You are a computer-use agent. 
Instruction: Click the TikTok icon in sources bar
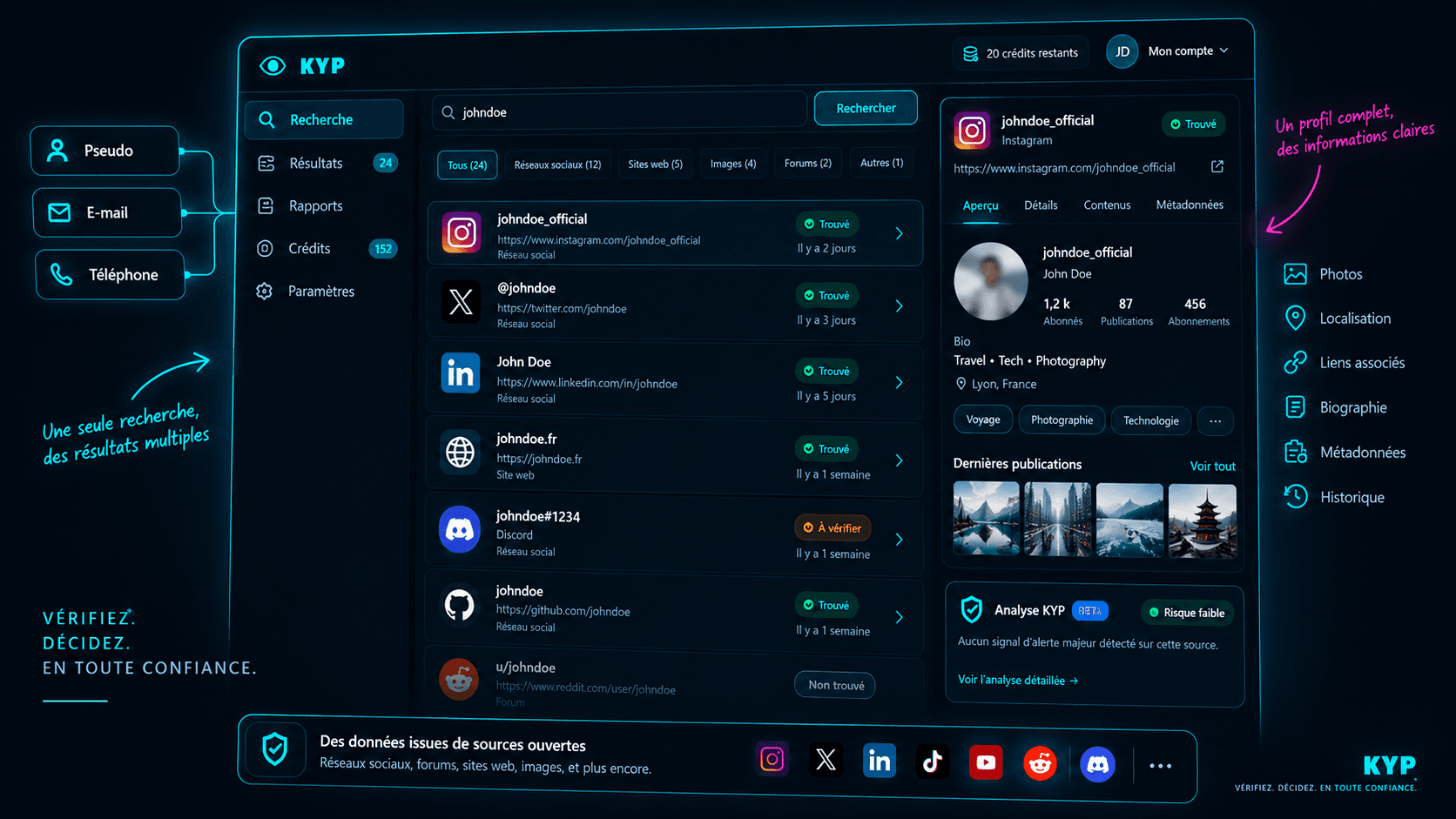point(932,762)
